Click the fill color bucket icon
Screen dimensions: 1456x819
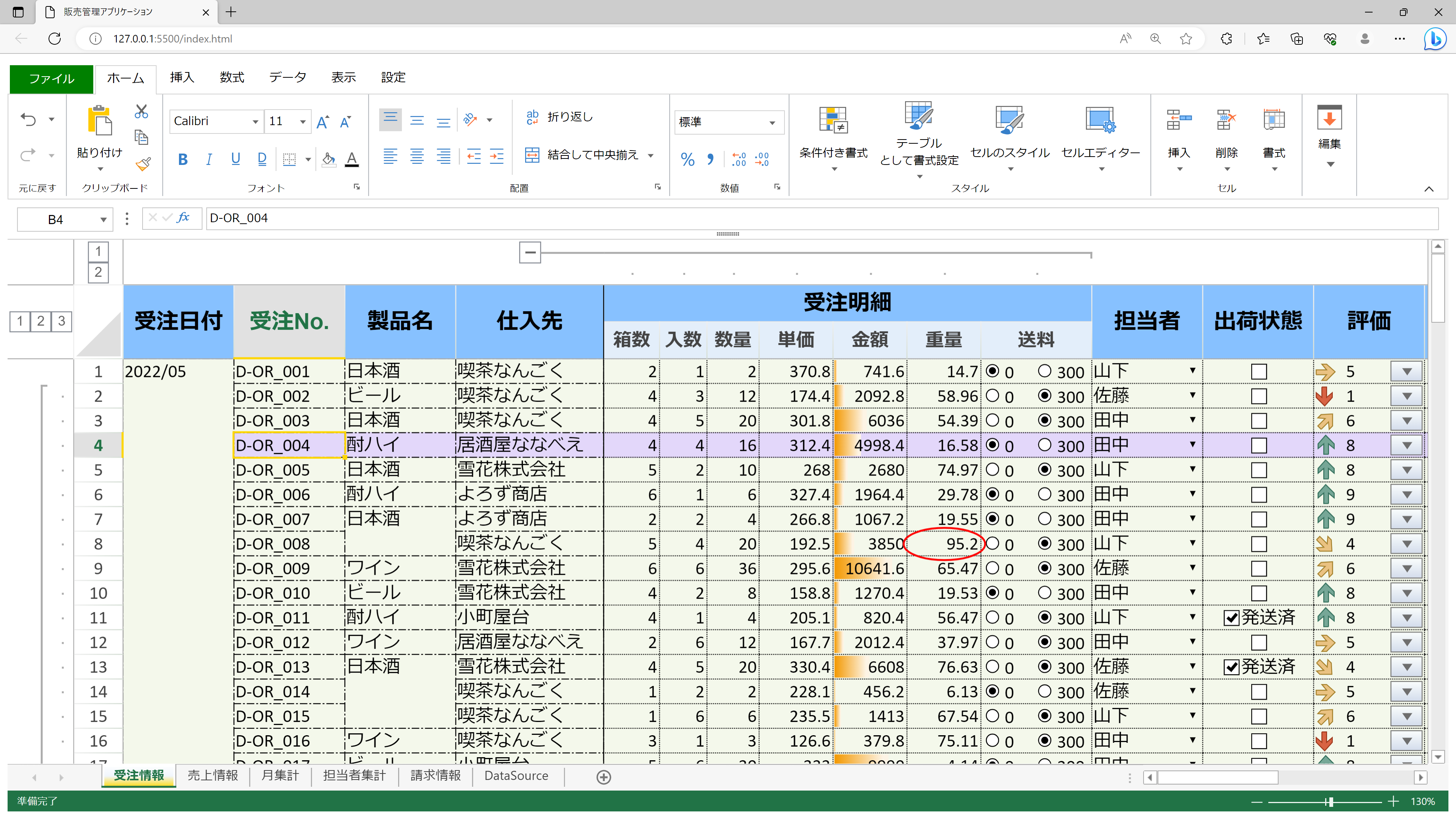328,159
